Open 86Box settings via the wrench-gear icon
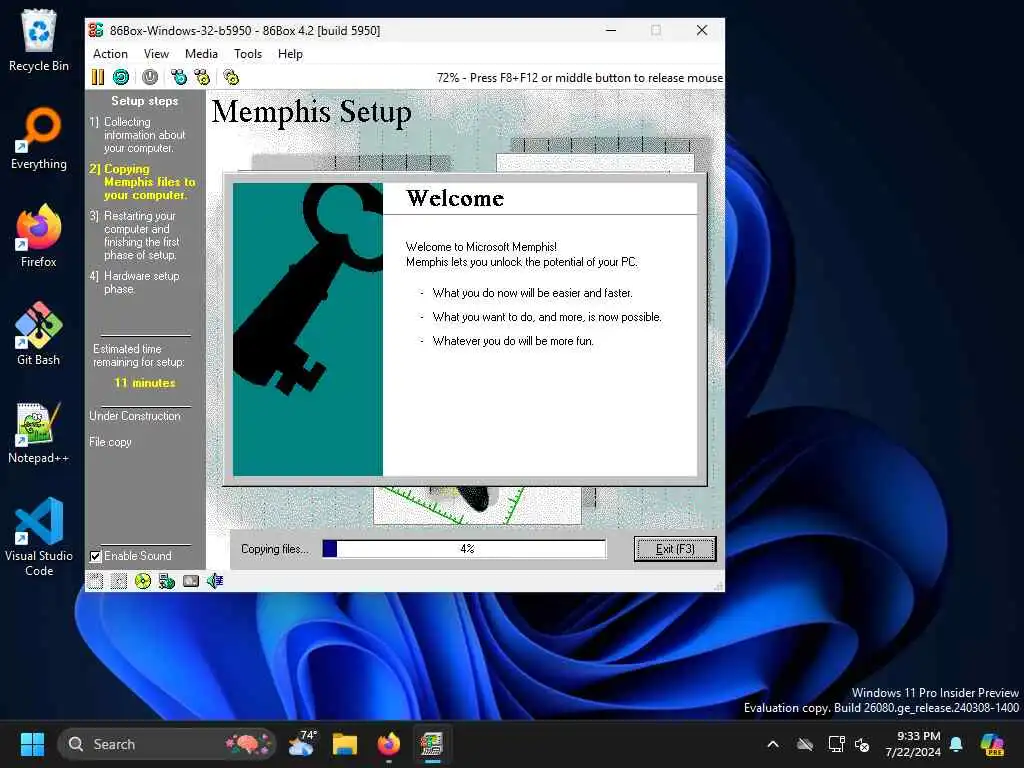 pos(231,77)
